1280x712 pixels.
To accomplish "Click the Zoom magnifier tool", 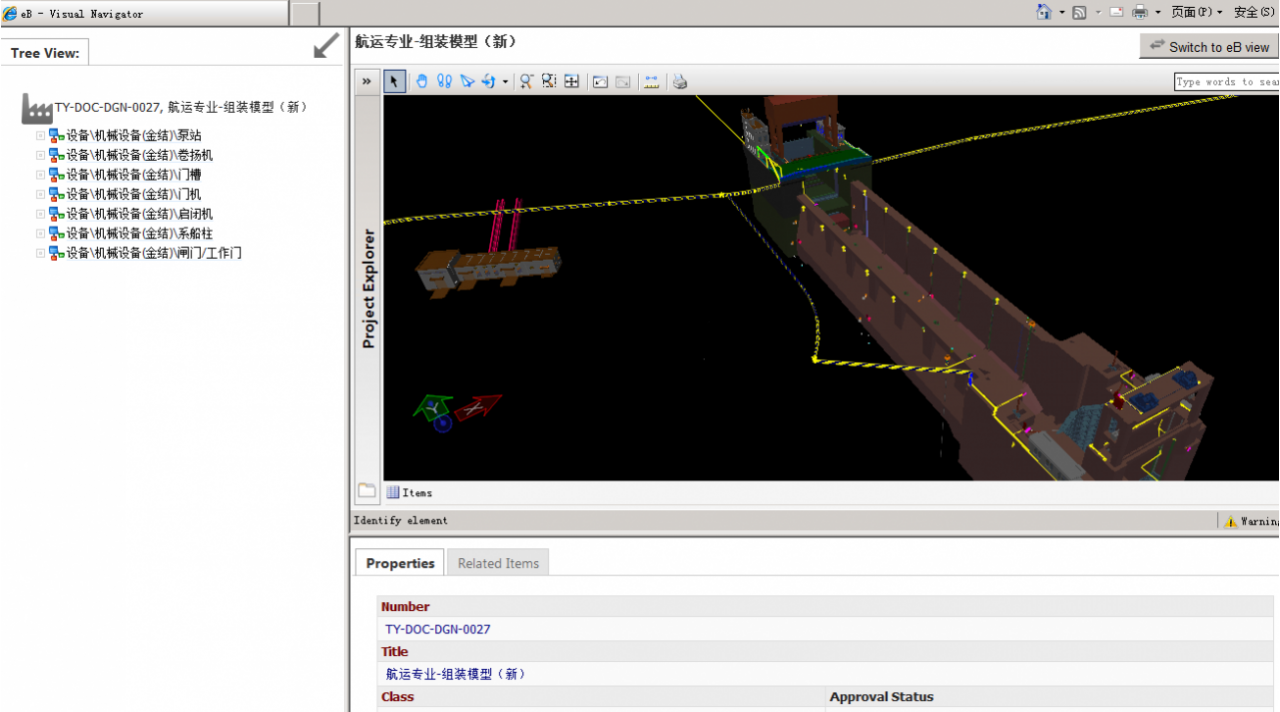I will tap(526, 81).
